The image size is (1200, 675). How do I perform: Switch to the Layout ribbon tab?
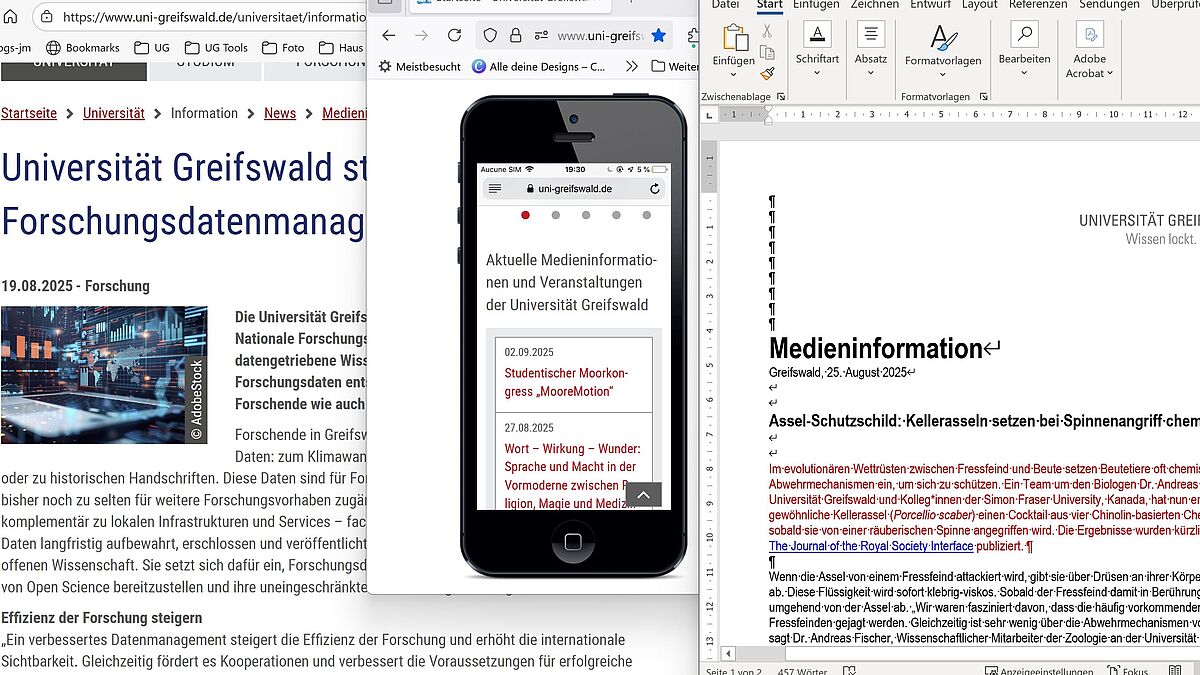(x=979, y=5)
